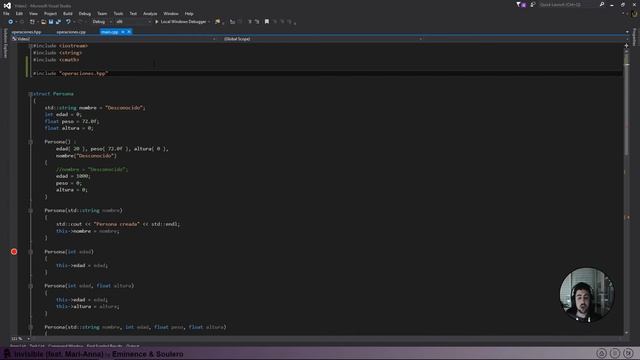This screenshot has height=360, width=640.
Task: Click the webcam overlay thumbnail
Action: (x=587, y=295)
